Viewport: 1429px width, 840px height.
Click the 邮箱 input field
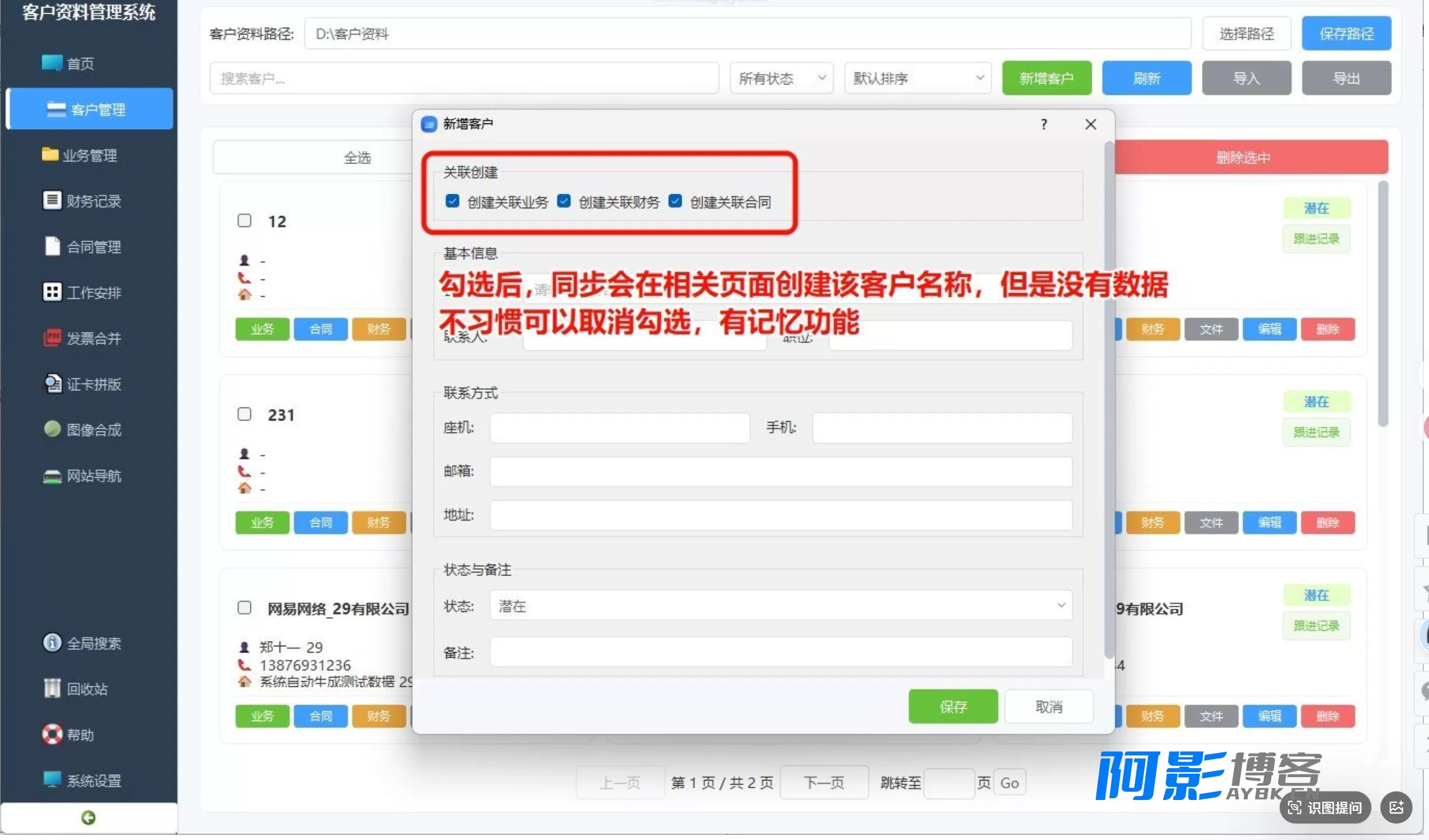coord(781,471)
